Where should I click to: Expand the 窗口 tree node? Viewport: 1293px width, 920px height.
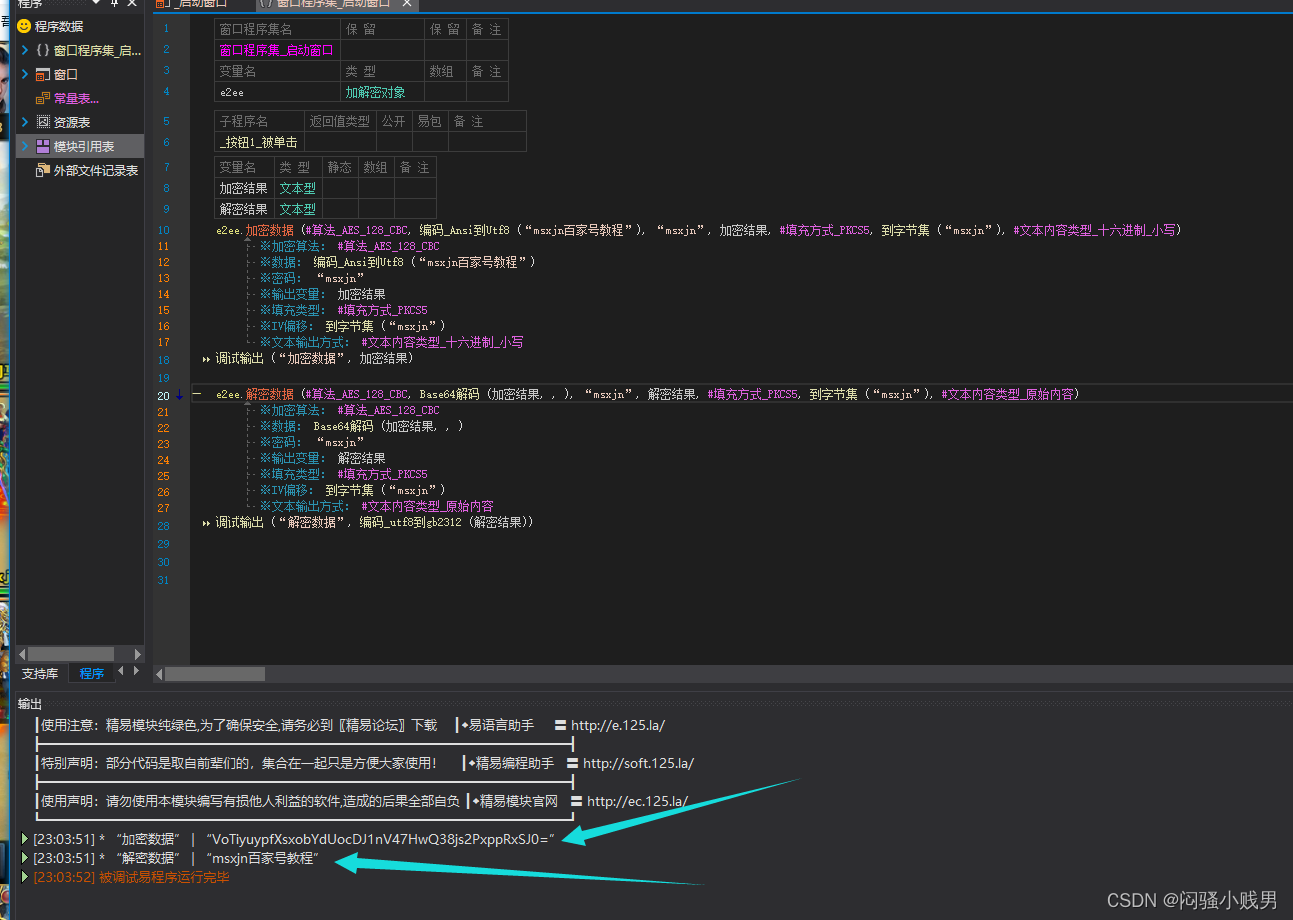pos(24,74)
